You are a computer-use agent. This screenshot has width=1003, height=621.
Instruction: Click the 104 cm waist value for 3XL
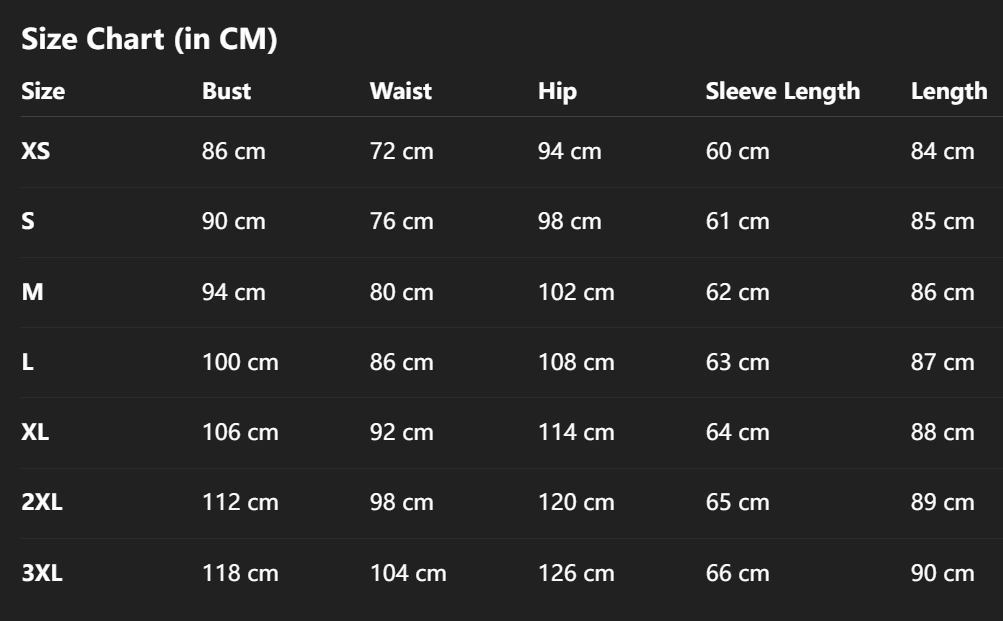tap(408, 573)
